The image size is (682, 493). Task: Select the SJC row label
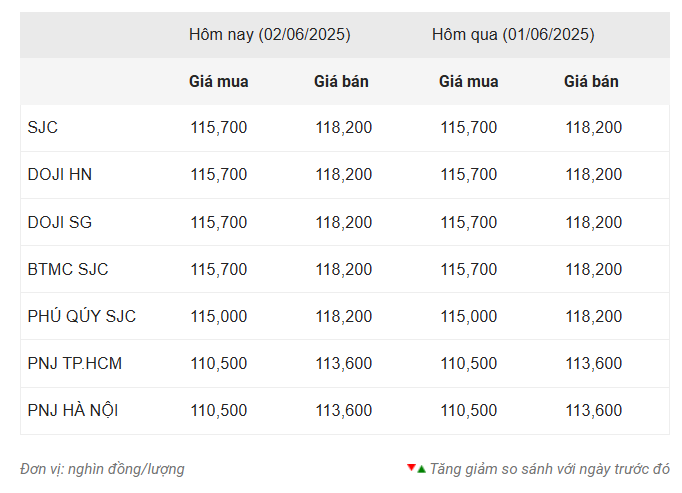43,127
